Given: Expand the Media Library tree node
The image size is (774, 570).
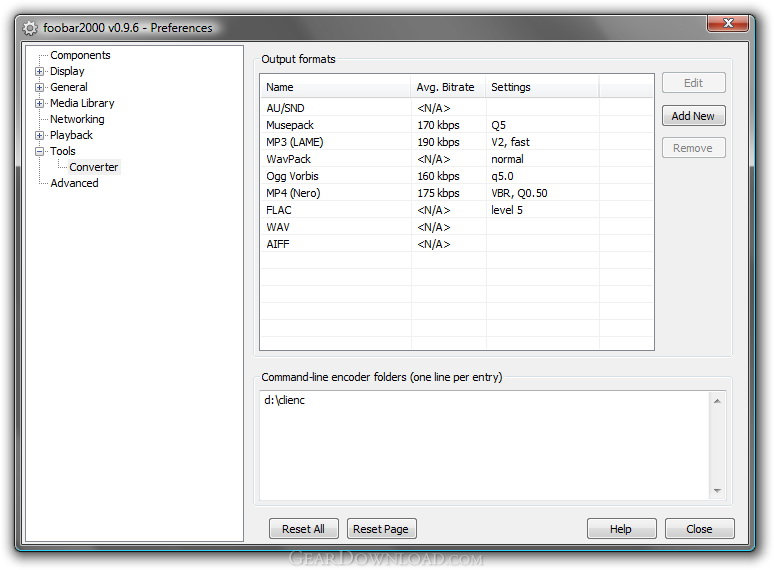Looking at the screenshot, I should (39, 104).
